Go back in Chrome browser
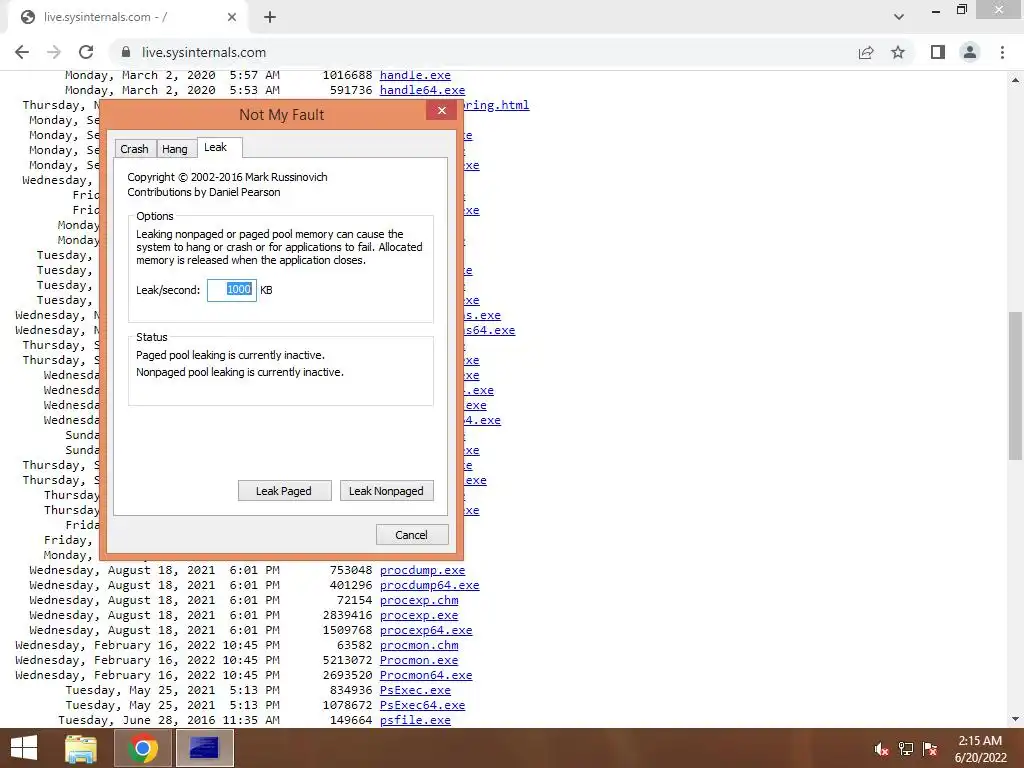 (22, 52)
